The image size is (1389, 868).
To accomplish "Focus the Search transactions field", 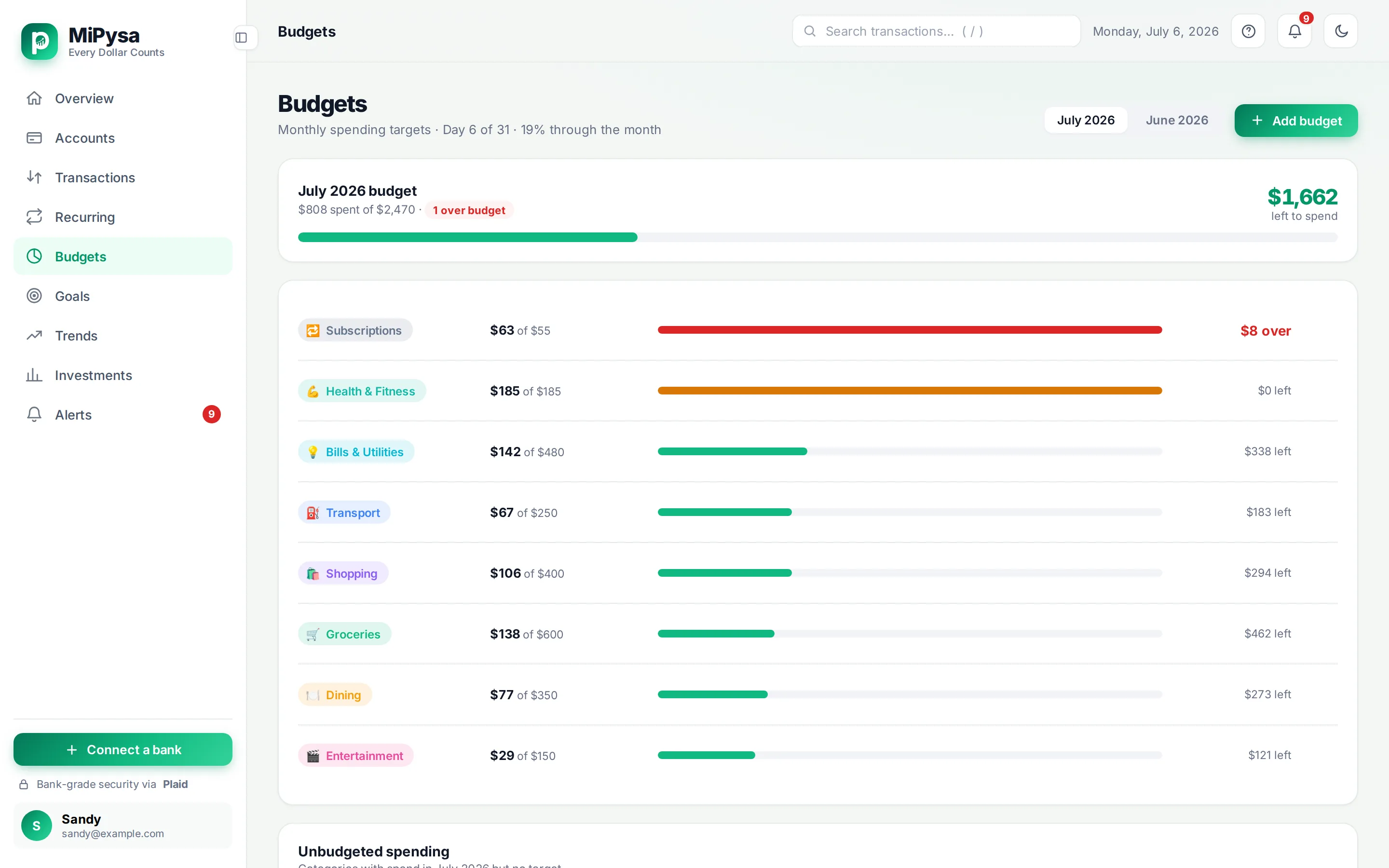I will click(x=936, y=31).
